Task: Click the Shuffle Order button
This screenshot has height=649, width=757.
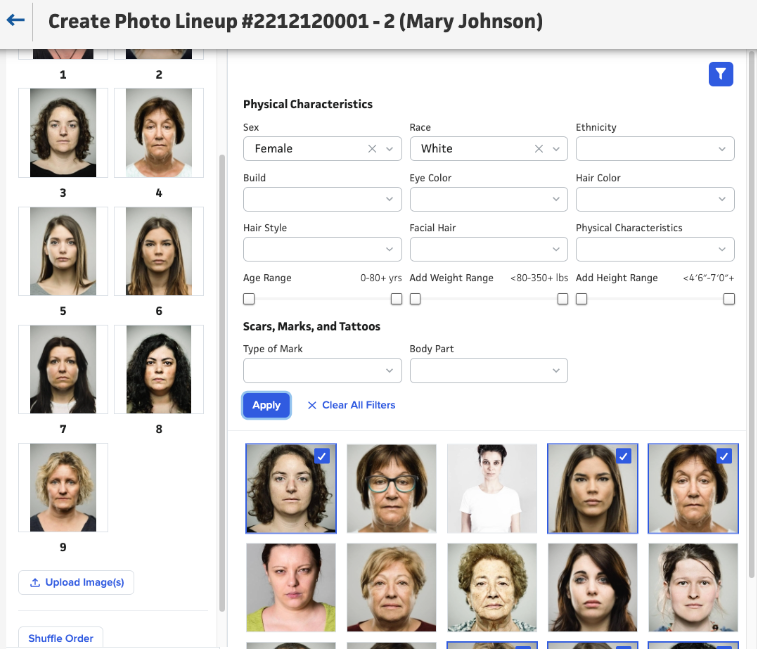Action: point(60,638)
